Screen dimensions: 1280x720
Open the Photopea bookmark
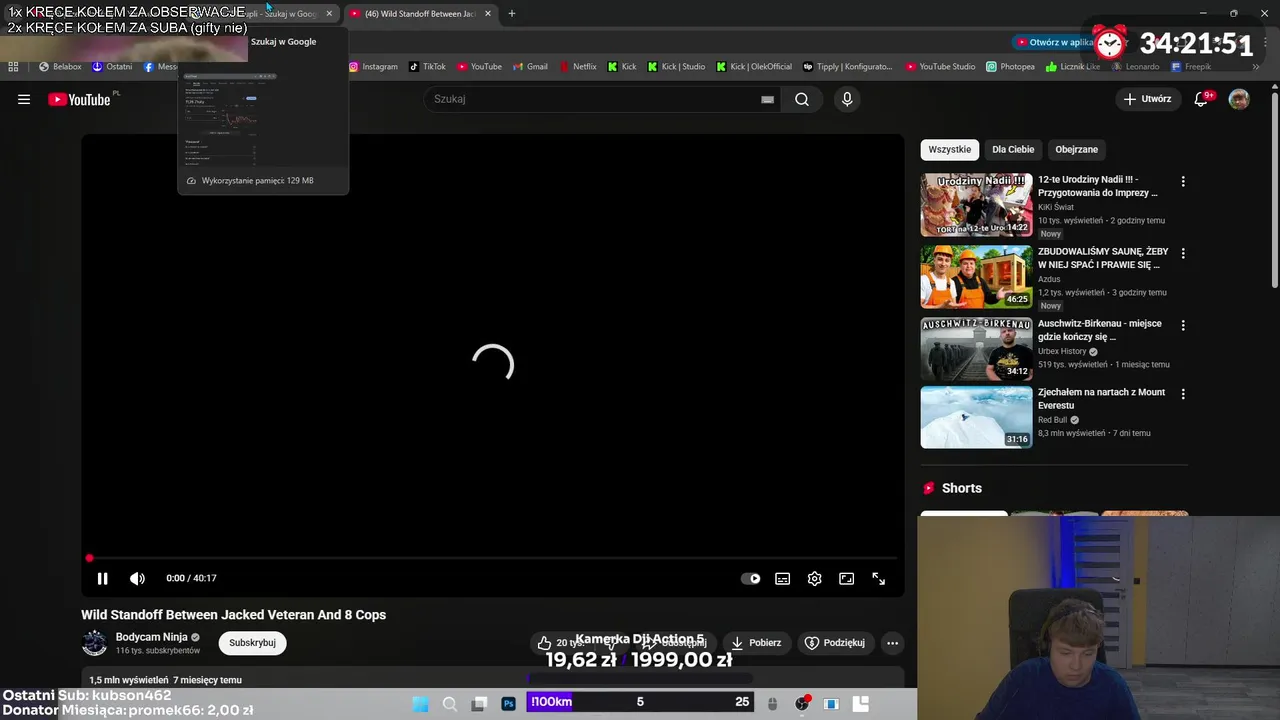pos(1011,67)
